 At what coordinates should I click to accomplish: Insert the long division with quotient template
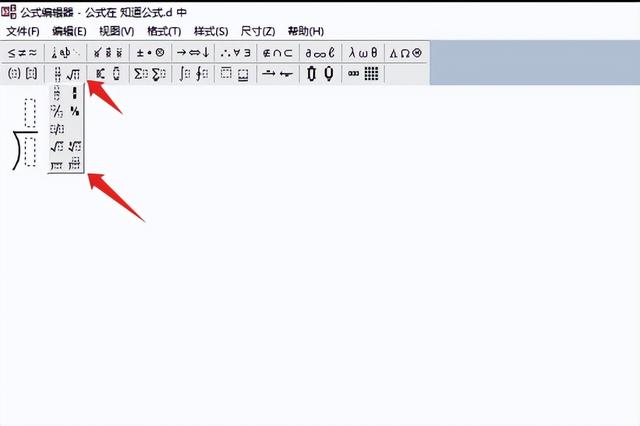(74, 163)
